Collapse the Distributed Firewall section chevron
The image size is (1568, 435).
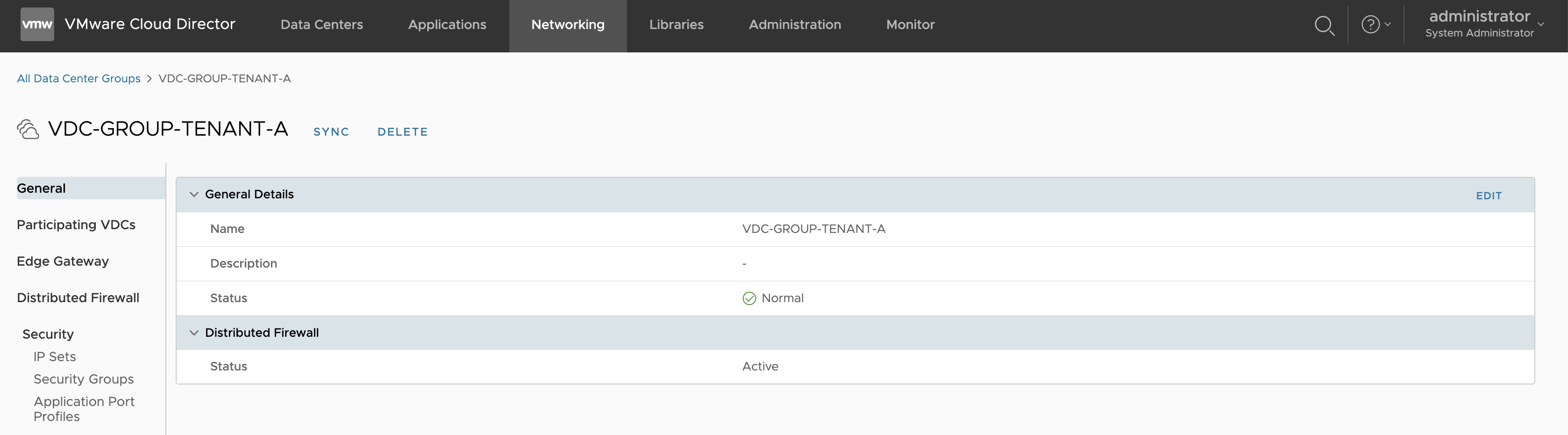194,333
